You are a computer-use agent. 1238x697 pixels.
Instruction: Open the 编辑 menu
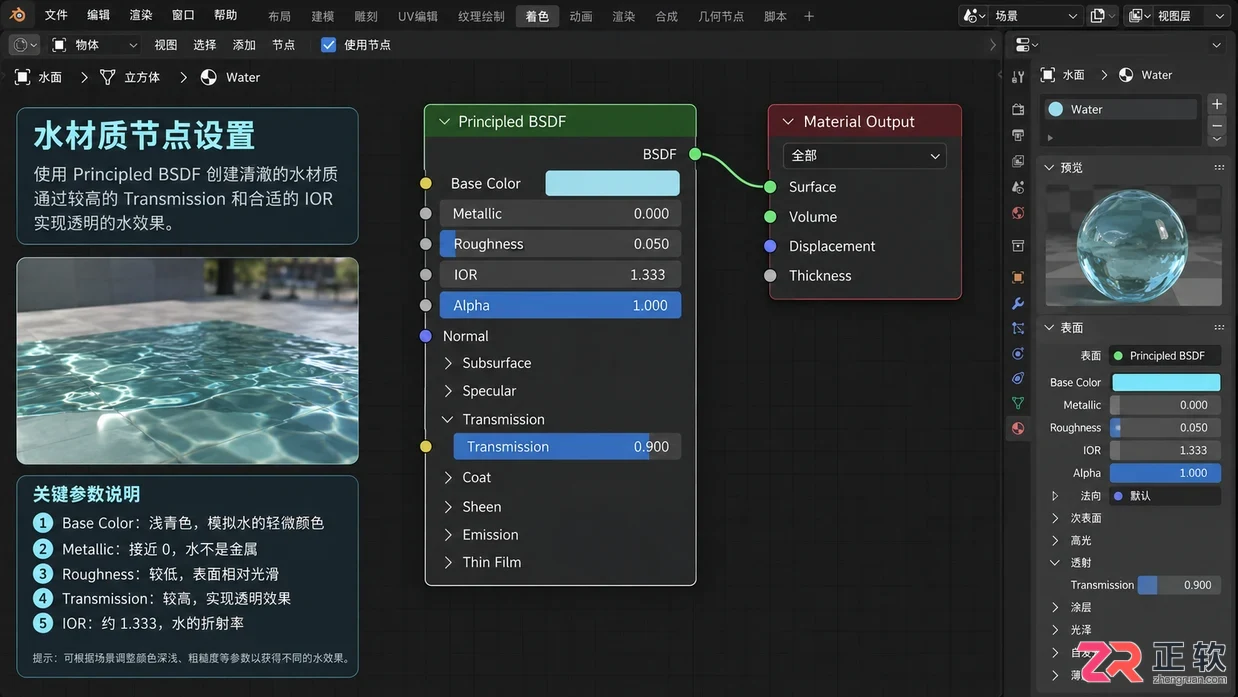pyautogui.click(x=98, y=15)
